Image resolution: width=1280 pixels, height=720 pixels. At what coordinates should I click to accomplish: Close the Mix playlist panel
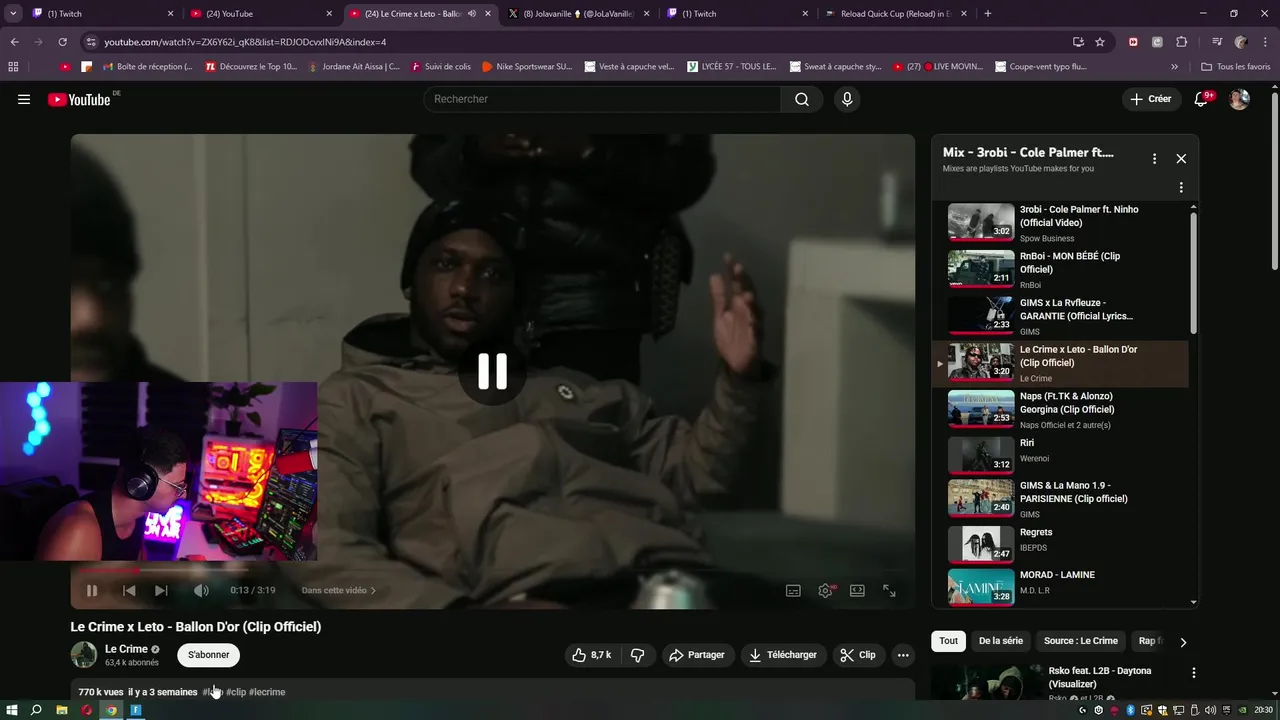1181,158
